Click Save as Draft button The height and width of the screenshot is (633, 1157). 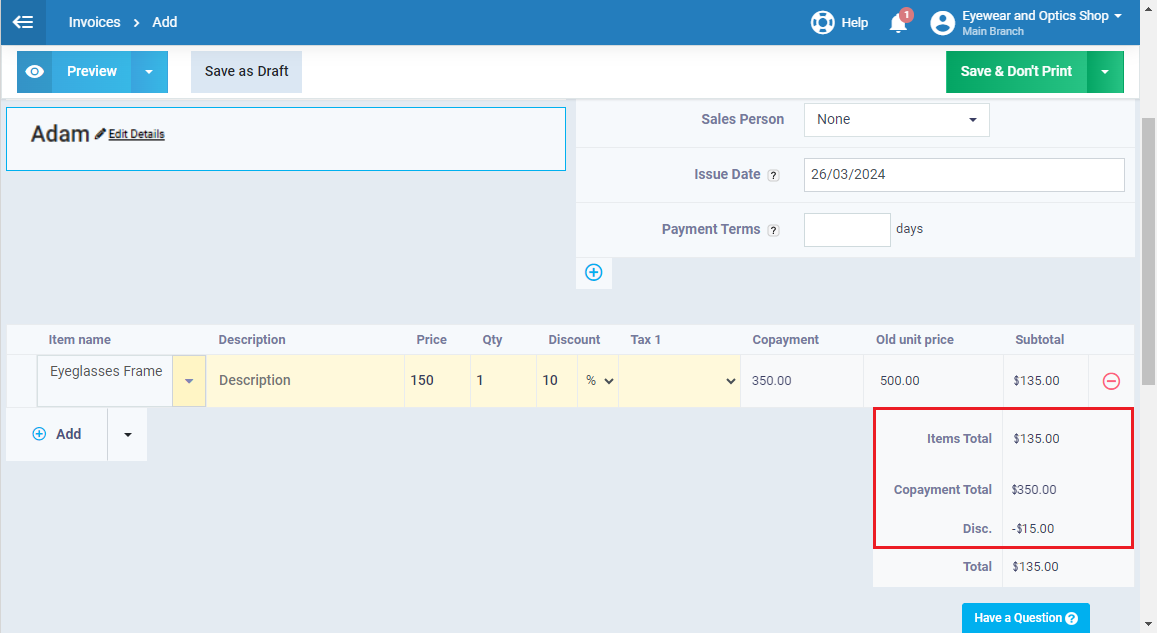pyautogui.click(x=246, y=72)
